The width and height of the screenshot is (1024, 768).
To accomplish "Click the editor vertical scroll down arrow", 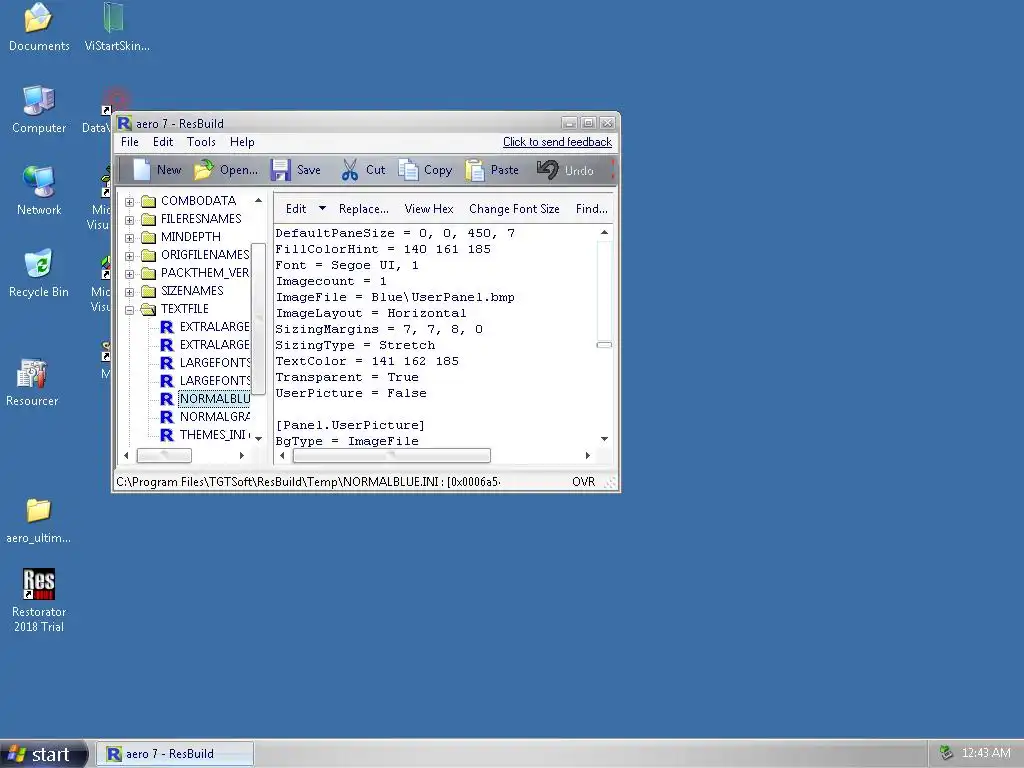I will point(604,439).
